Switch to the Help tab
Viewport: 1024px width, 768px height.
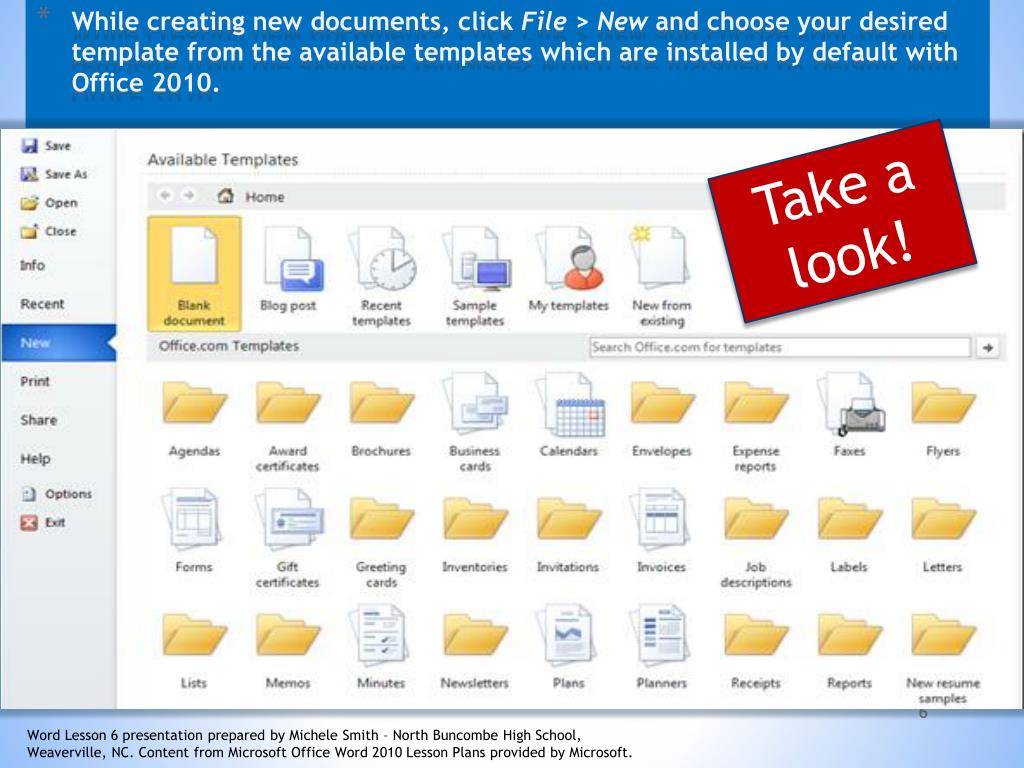(x=35, y=458)
